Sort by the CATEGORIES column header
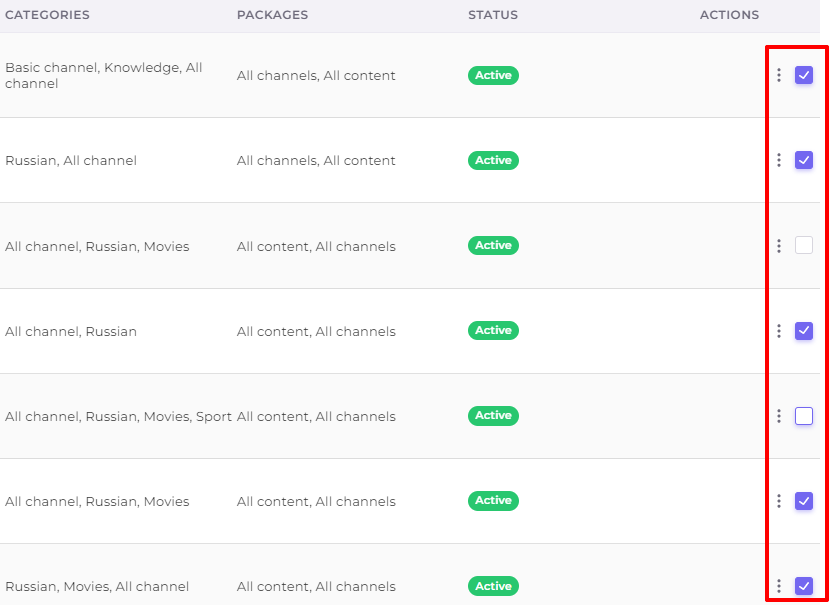The image size is (837, 605). [48, 15]
